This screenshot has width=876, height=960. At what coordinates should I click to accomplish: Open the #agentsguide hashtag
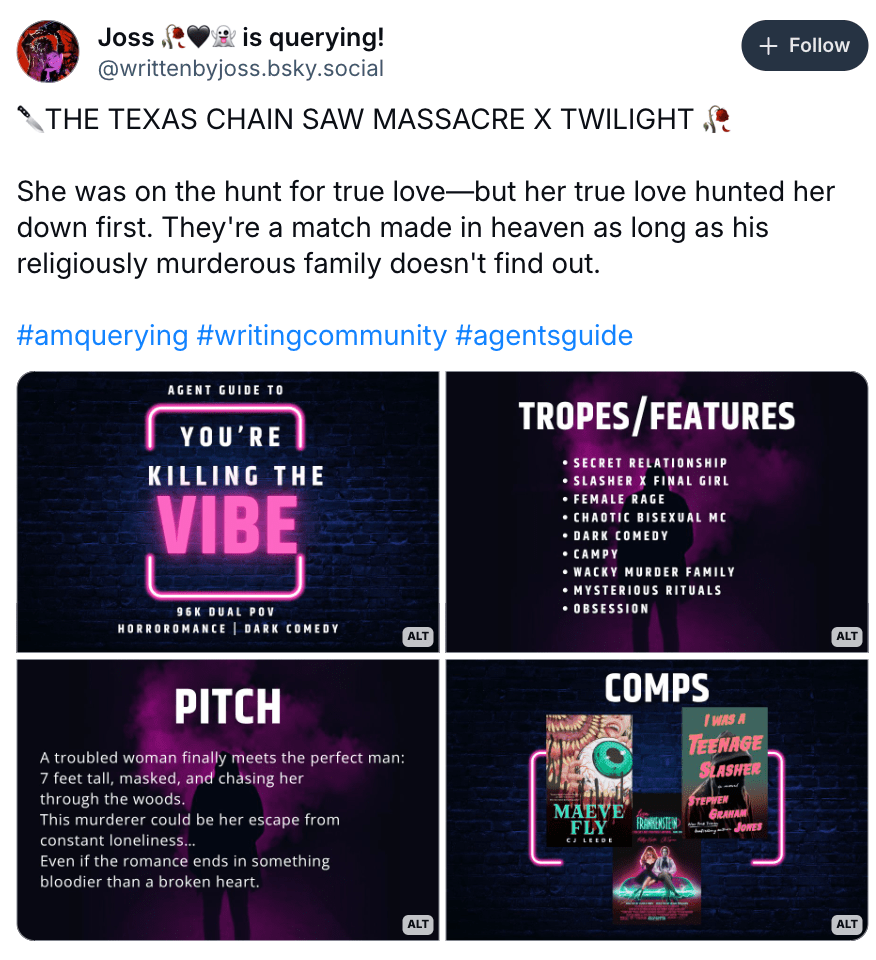(544, 336)
